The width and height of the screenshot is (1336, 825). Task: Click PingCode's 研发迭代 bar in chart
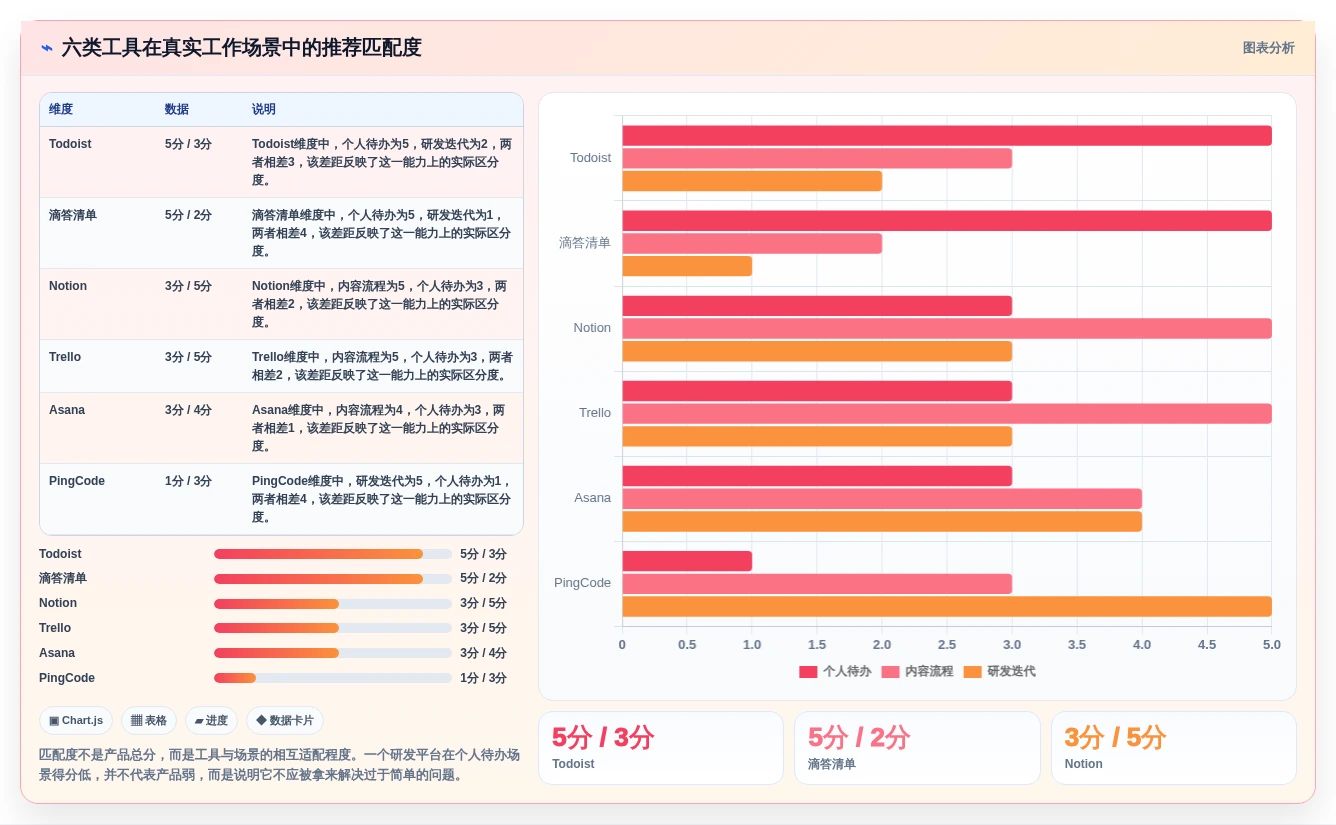947,607
